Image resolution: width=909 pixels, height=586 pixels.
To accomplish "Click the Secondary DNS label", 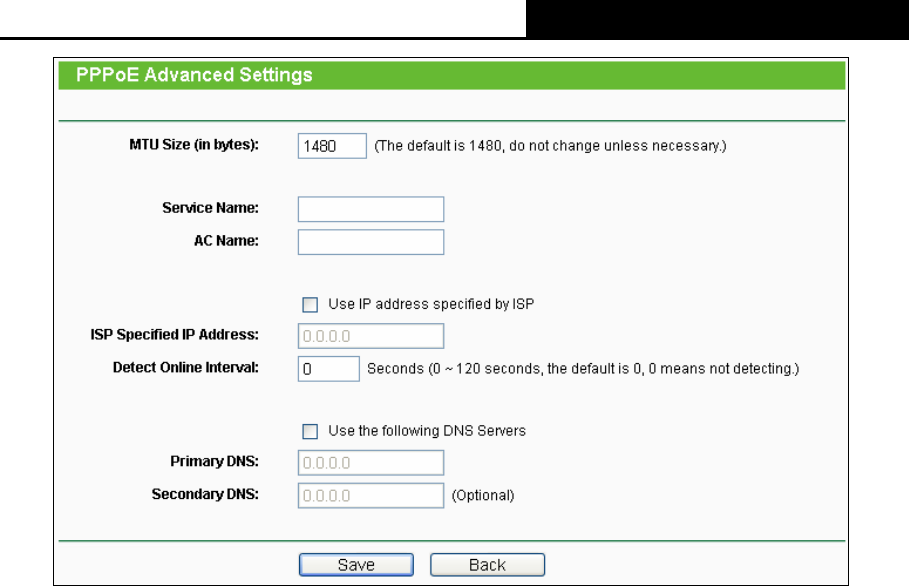I will pyautogui.click(x=205, y=494).
